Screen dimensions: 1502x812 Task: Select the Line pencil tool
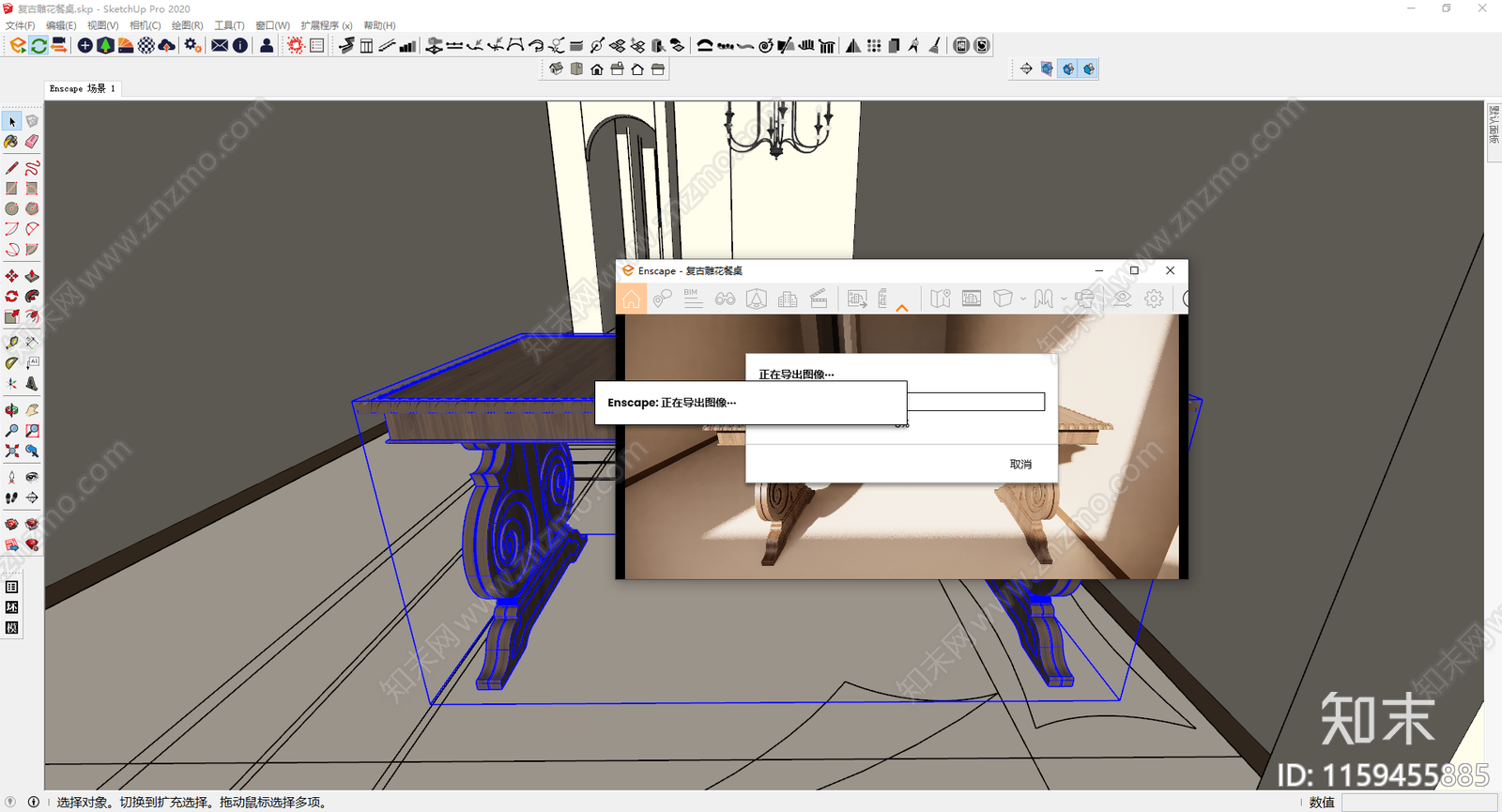tap(11, 168)
